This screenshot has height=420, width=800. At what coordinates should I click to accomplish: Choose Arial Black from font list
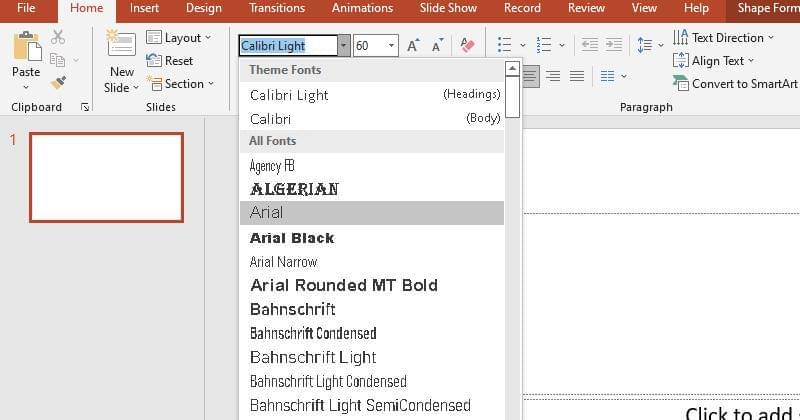click(x=292, y=238)
